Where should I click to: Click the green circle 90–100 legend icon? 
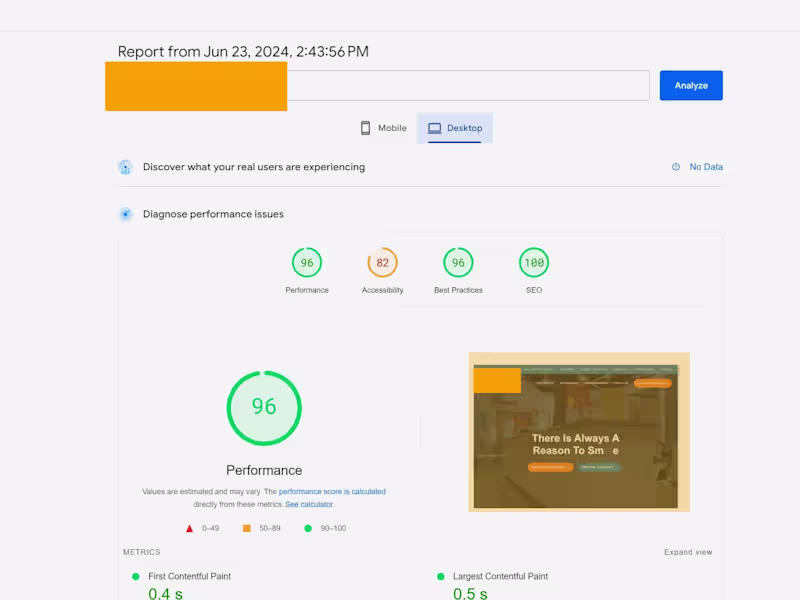tap(308, 528)
